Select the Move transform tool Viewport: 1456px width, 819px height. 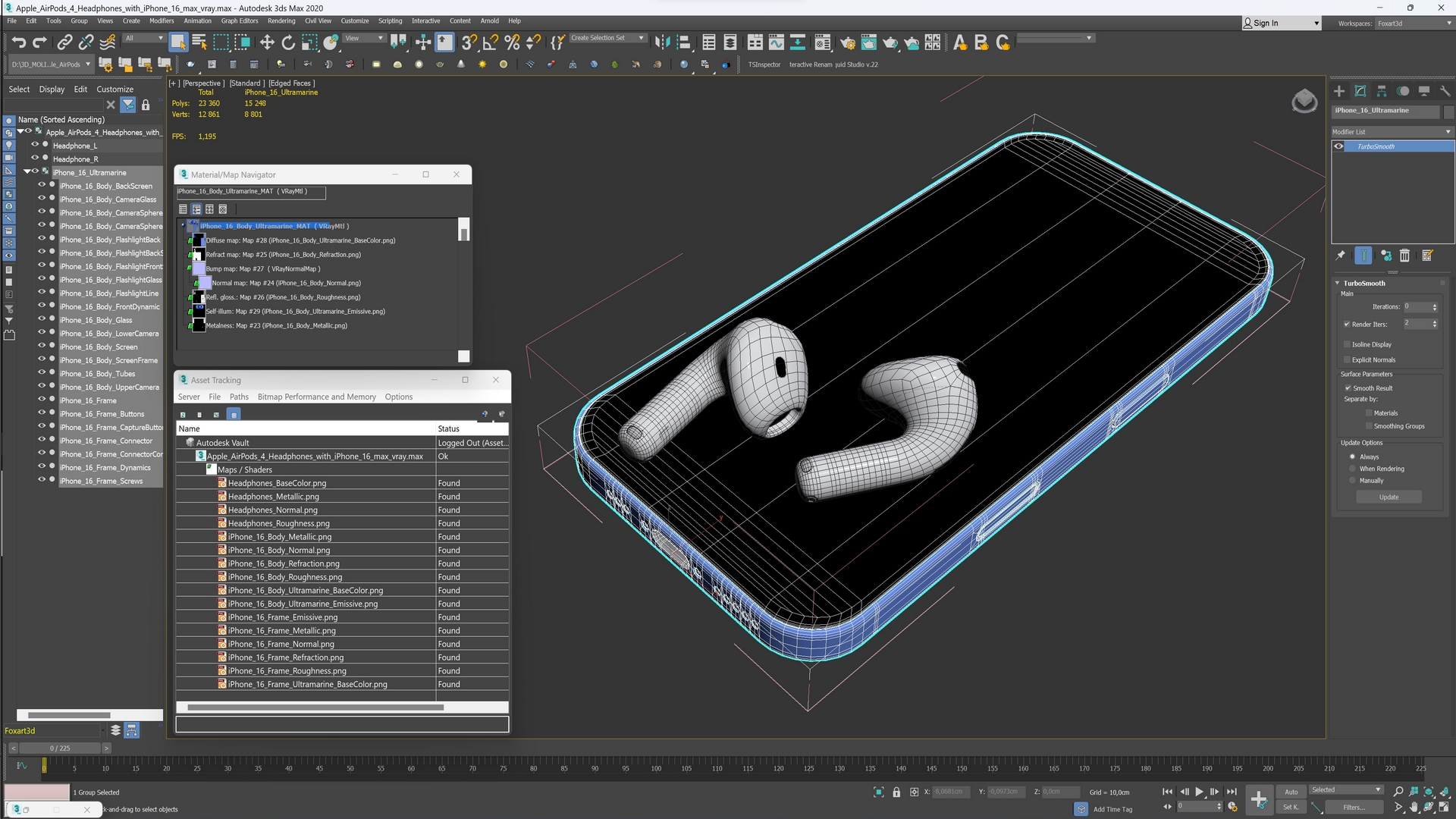267,42
